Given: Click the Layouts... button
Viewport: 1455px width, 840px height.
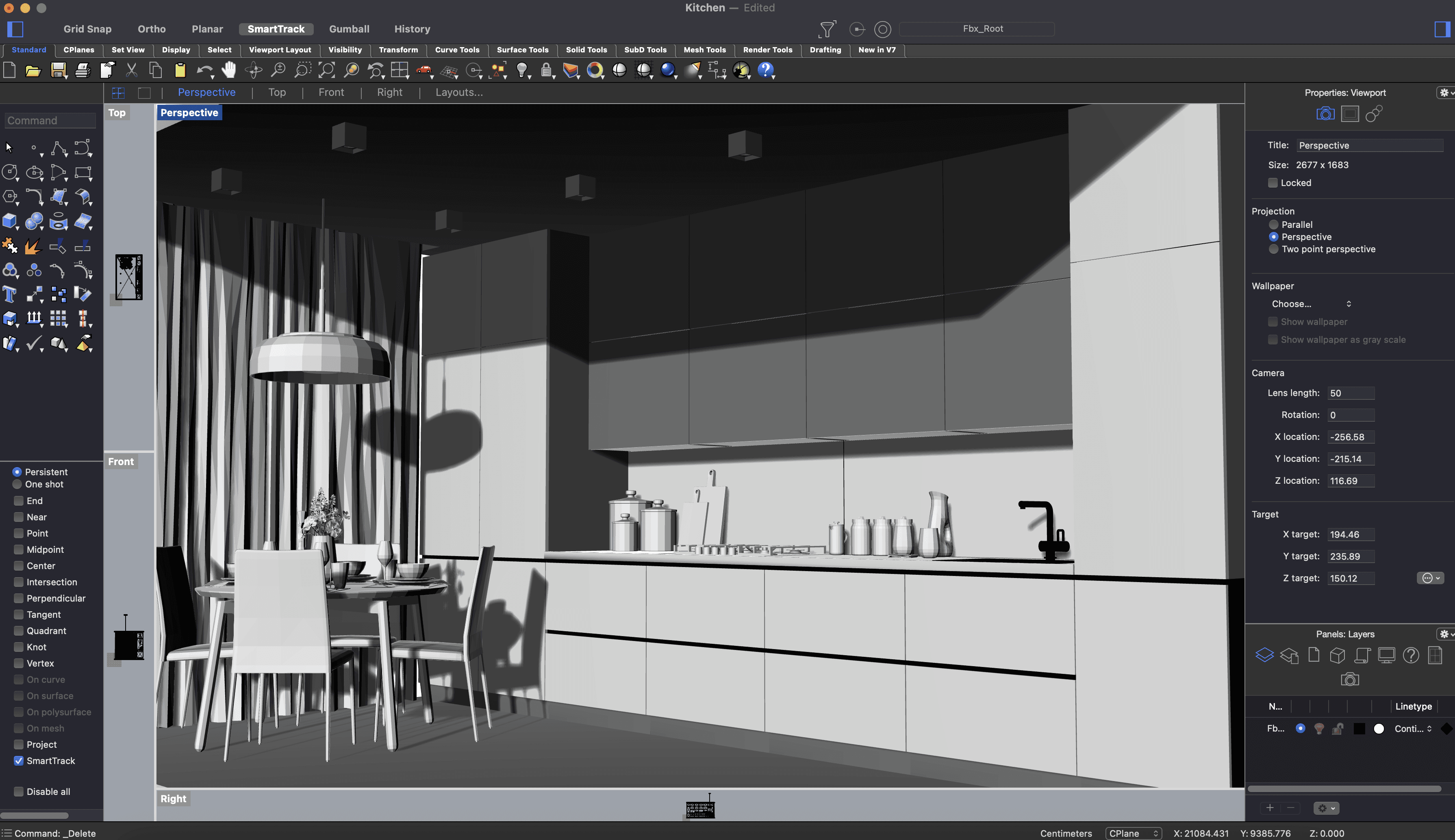Looking at the screenshot, I should 459,92.
